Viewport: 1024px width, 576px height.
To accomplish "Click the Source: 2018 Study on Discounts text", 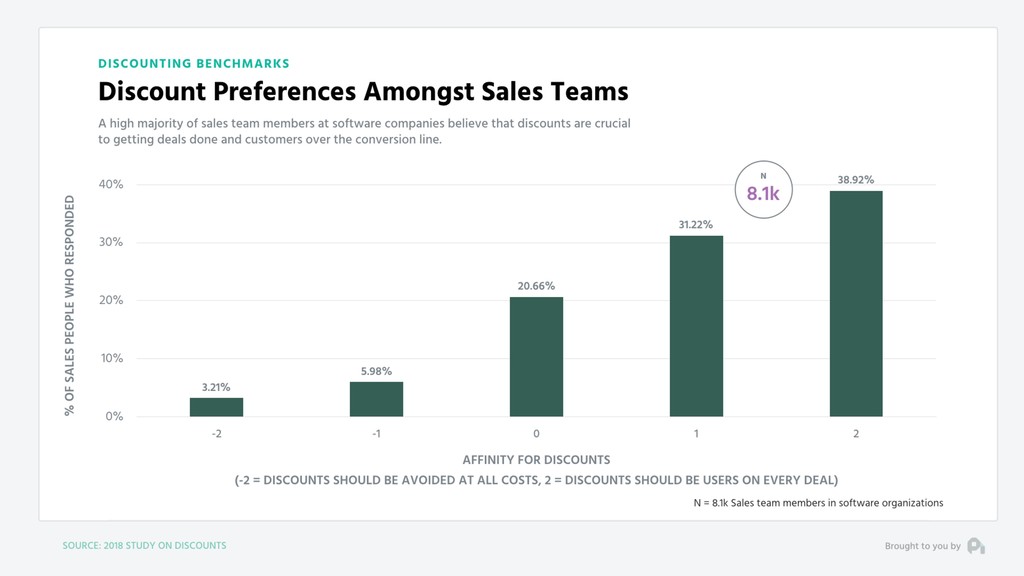I will 144,545.
